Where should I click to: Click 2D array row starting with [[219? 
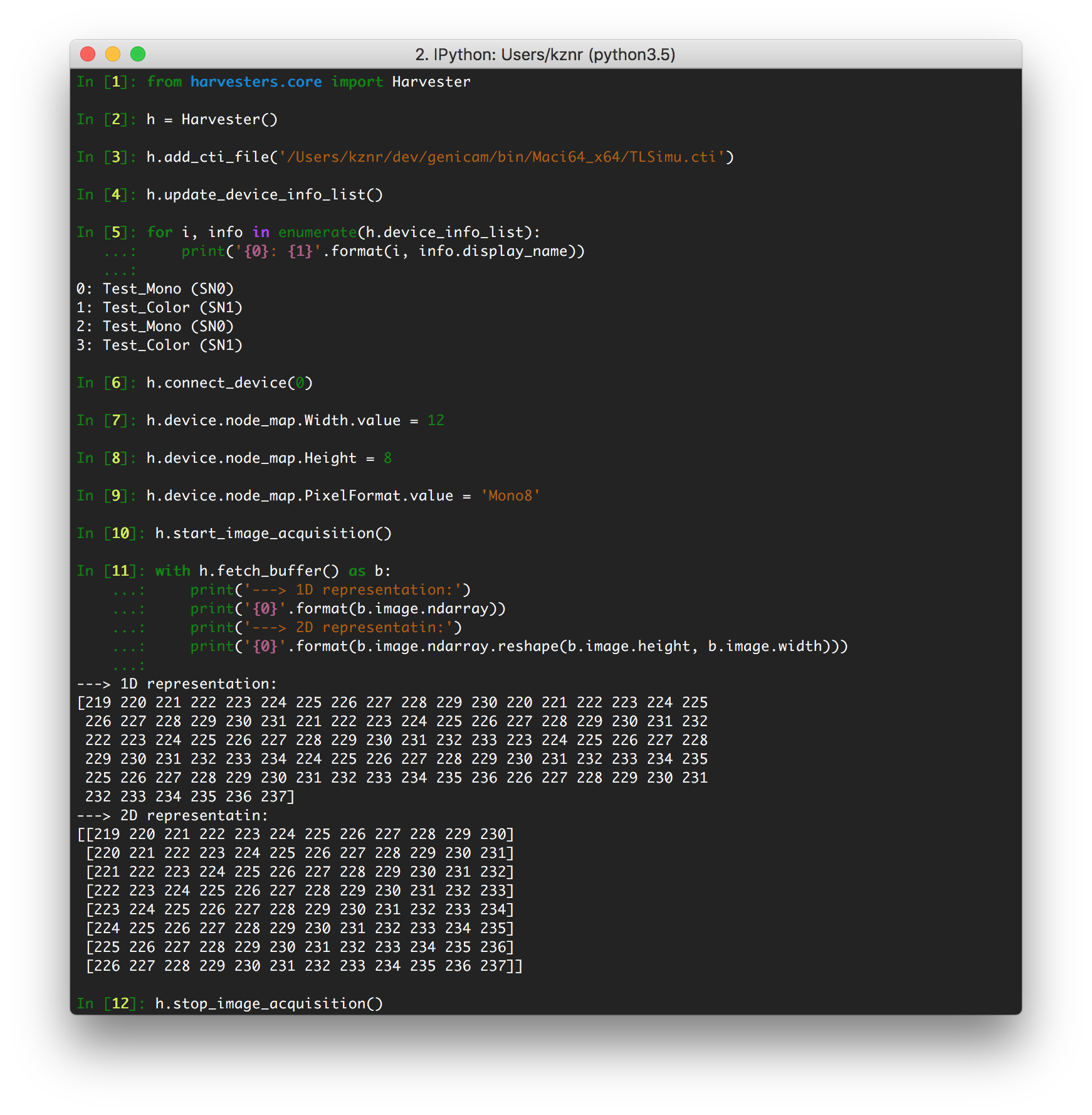[x=295, y=835]
